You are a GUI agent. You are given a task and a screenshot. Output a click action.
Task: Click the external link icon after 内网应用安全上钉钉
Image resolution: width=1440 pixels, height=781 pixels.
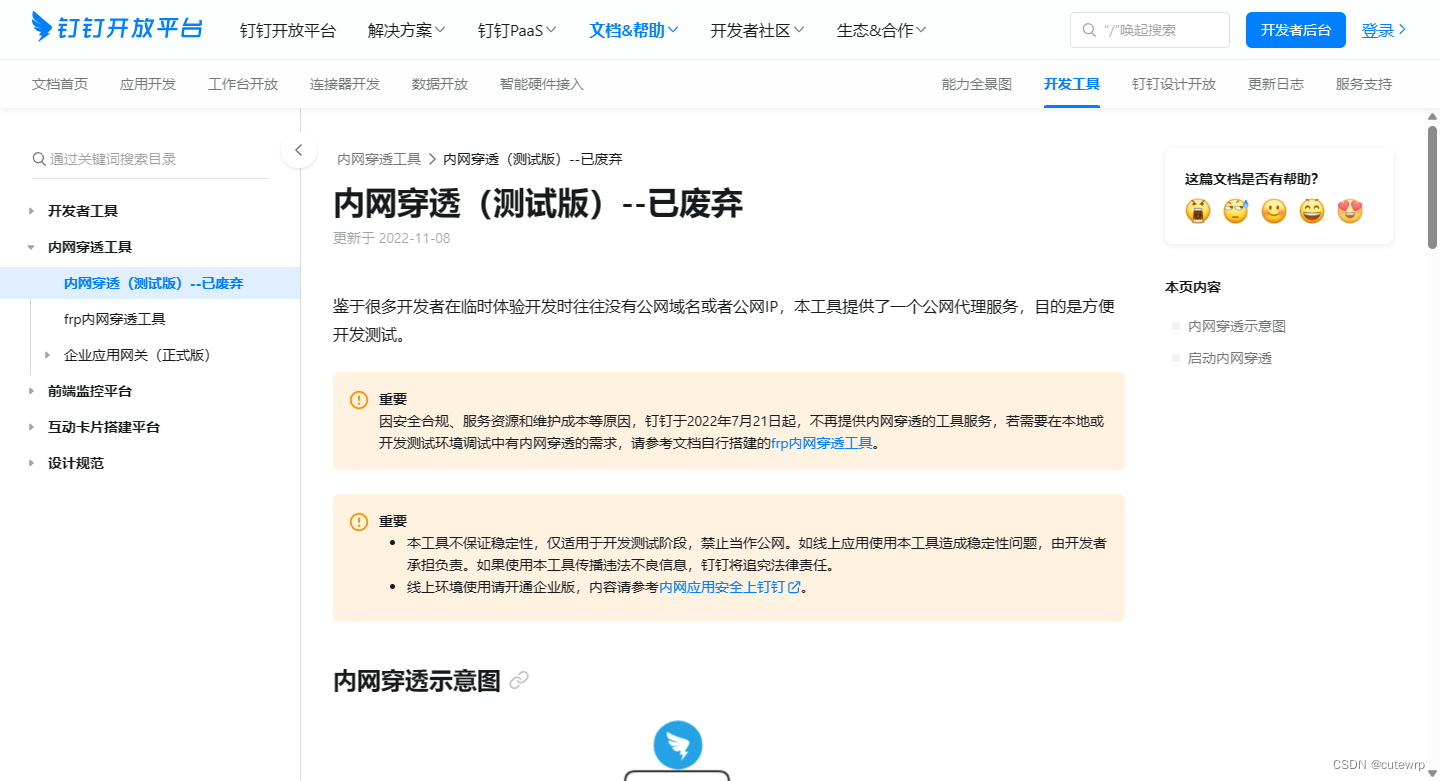coord(795,588)
